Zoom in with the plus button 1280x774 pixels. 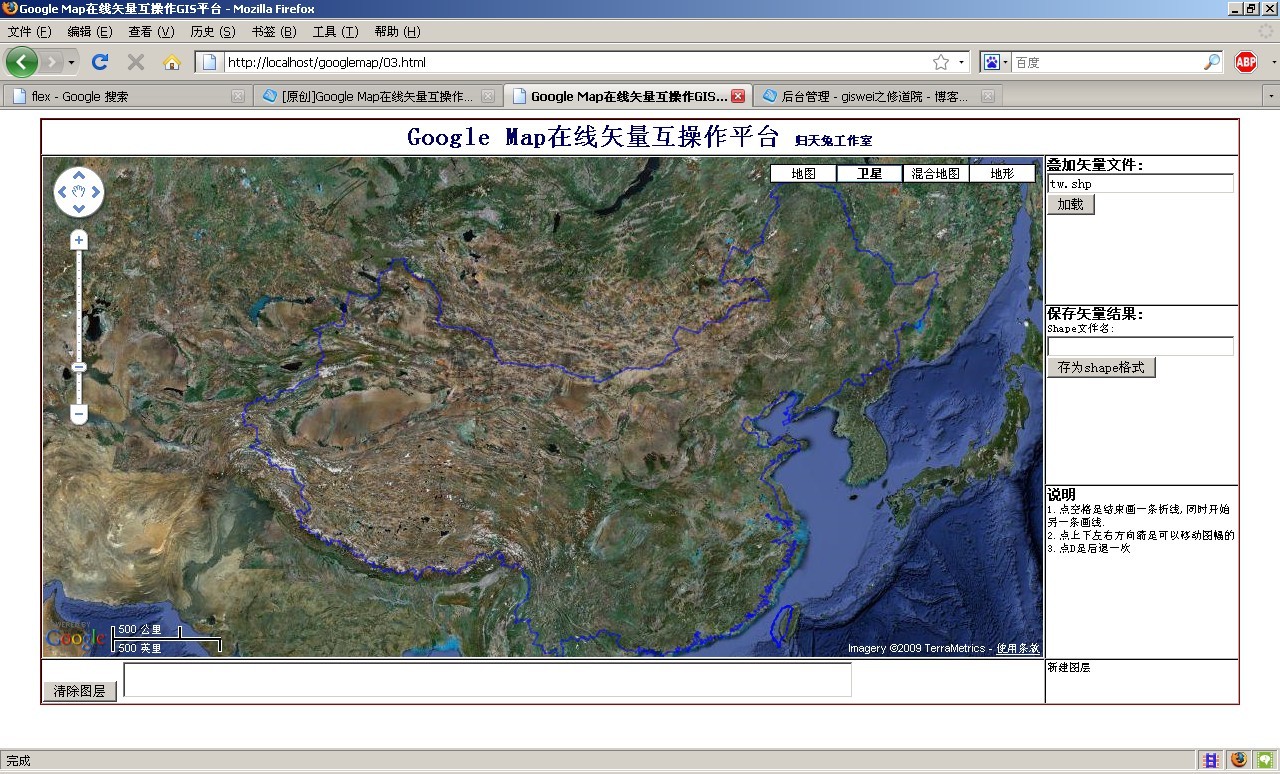point(79,240)
